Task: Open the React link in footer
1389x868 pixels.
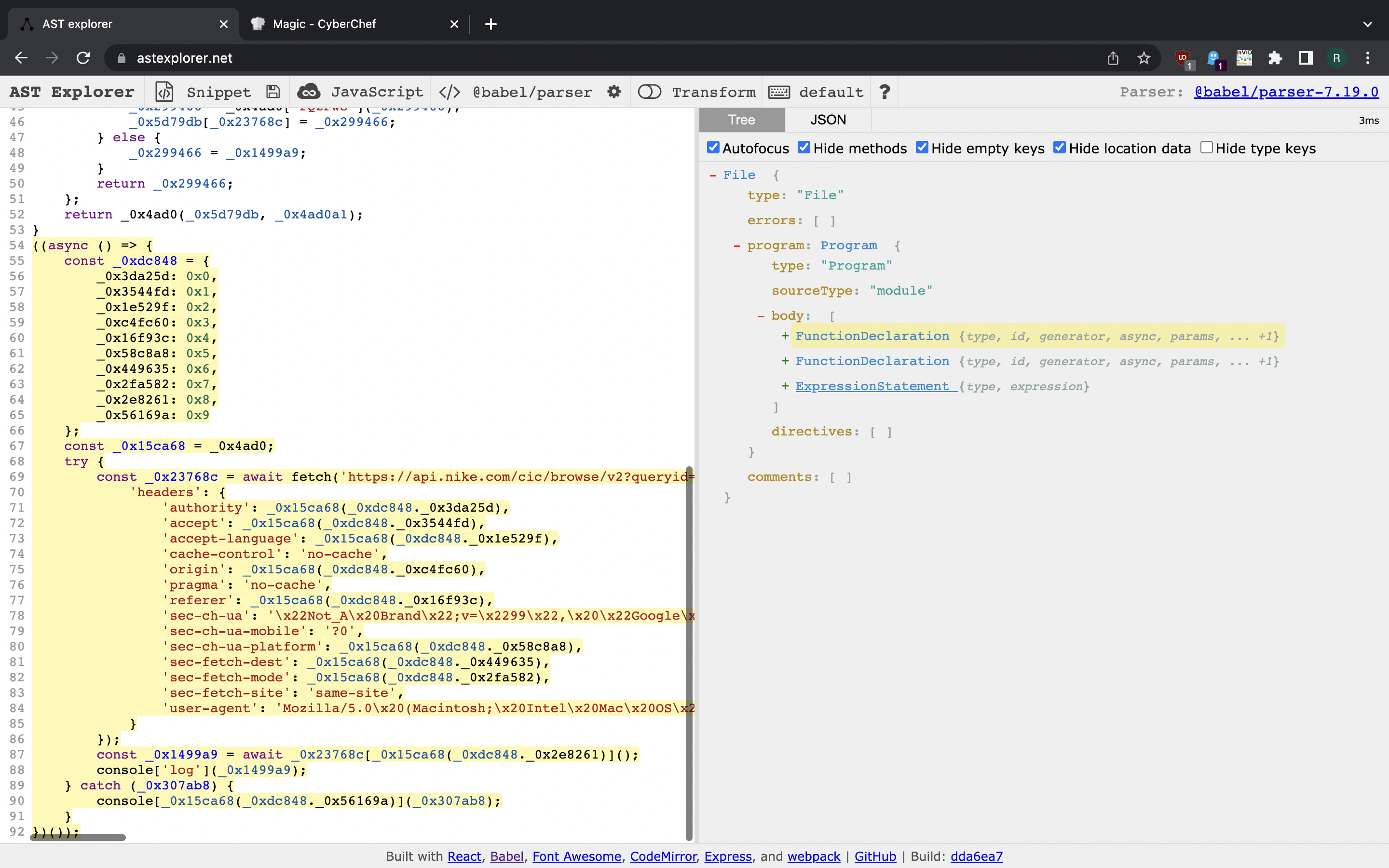Action: point(464,856)
